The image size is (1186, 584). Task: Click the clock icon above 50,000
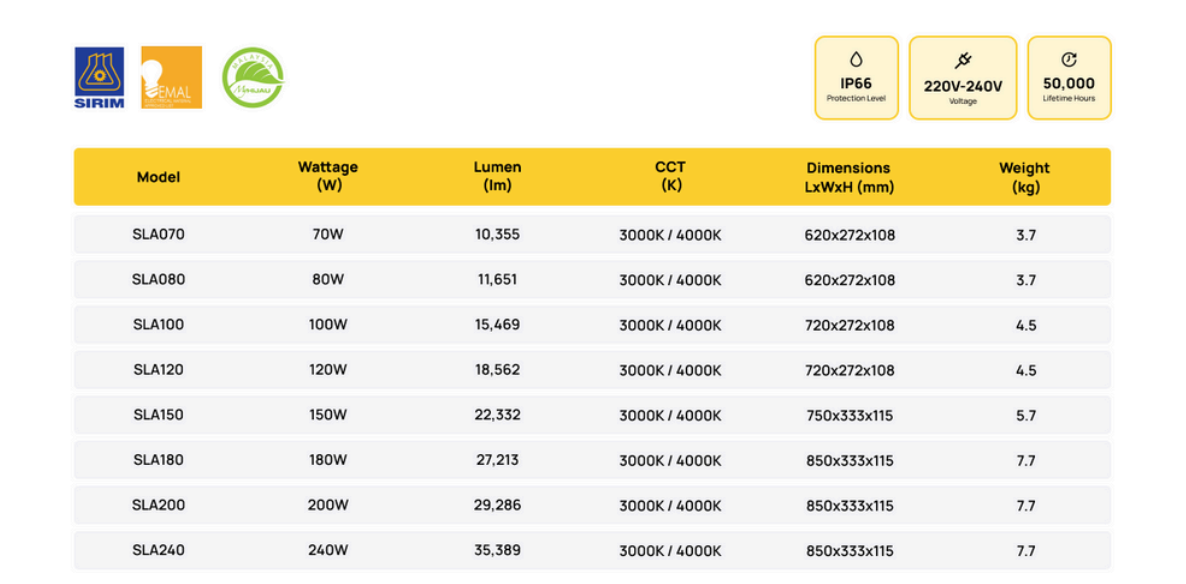click(x=1069, y=60)
